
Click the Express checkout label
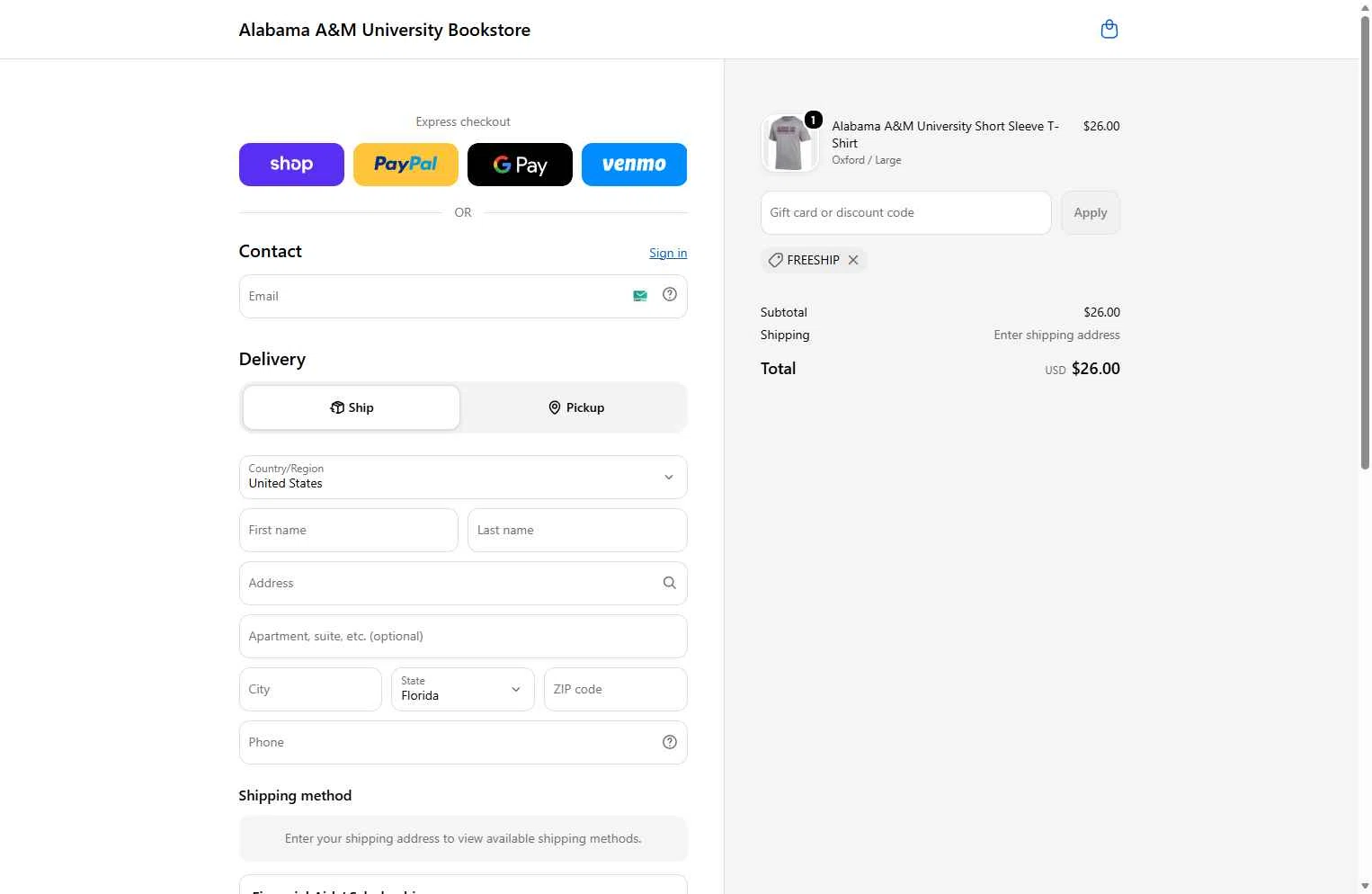[463, 121]
